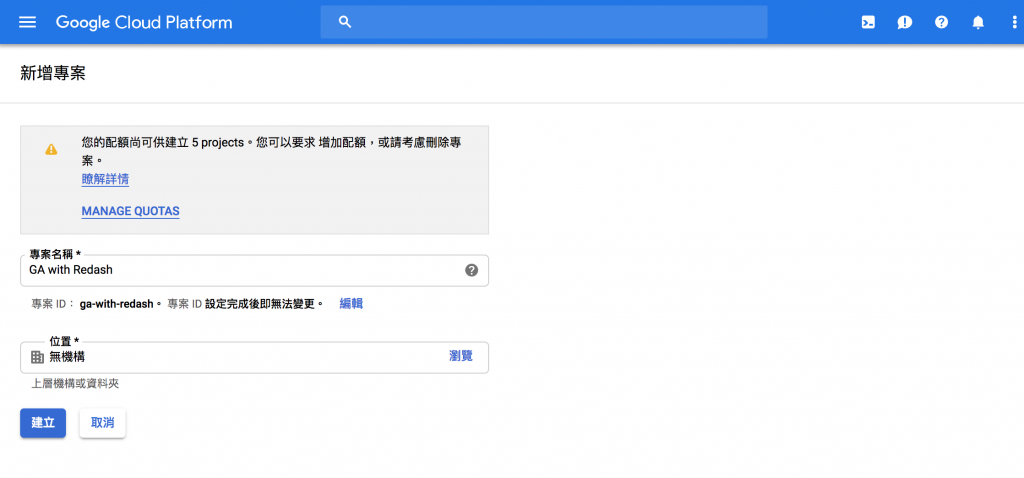The image size is (1024, 478).
Task: Open the hamburger navigation menu
Action: click(x=27, y=22)
